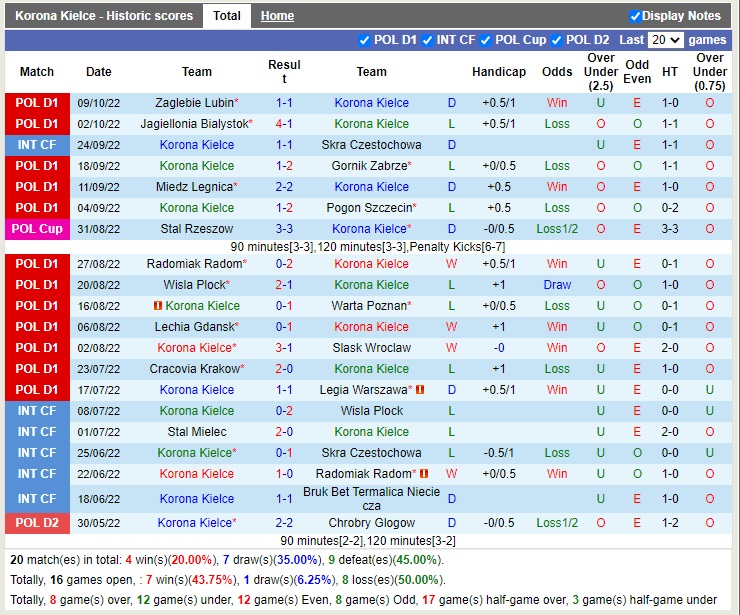Open Slask Wroclaw team link
Image resolution: width=740 pixels, height=615 pixels.
pos(371,348)
